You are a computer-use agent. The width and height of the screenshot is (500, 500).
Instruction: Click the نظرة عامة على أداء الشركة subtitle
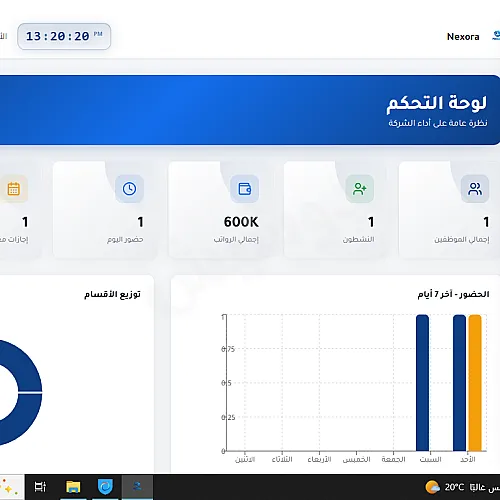coord(438,123)
